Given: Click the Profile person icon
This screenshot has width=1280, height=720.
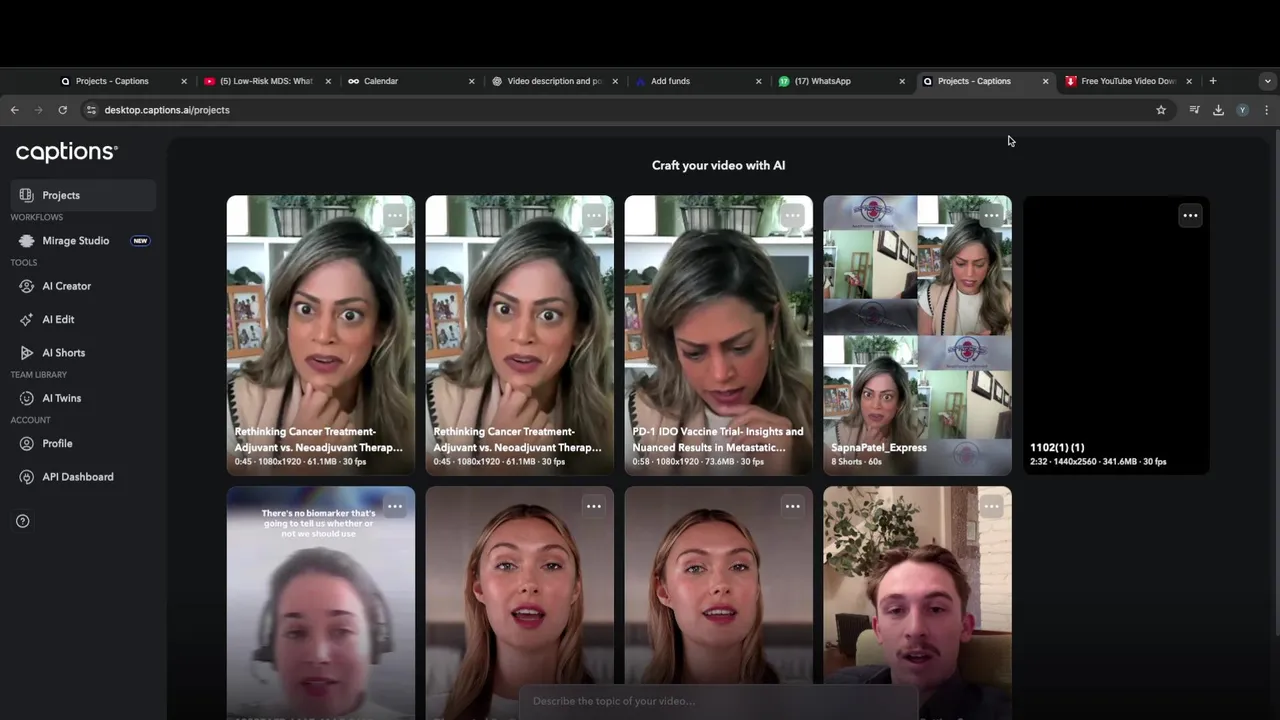Looking at the screenshot, I should click(26, 443).
